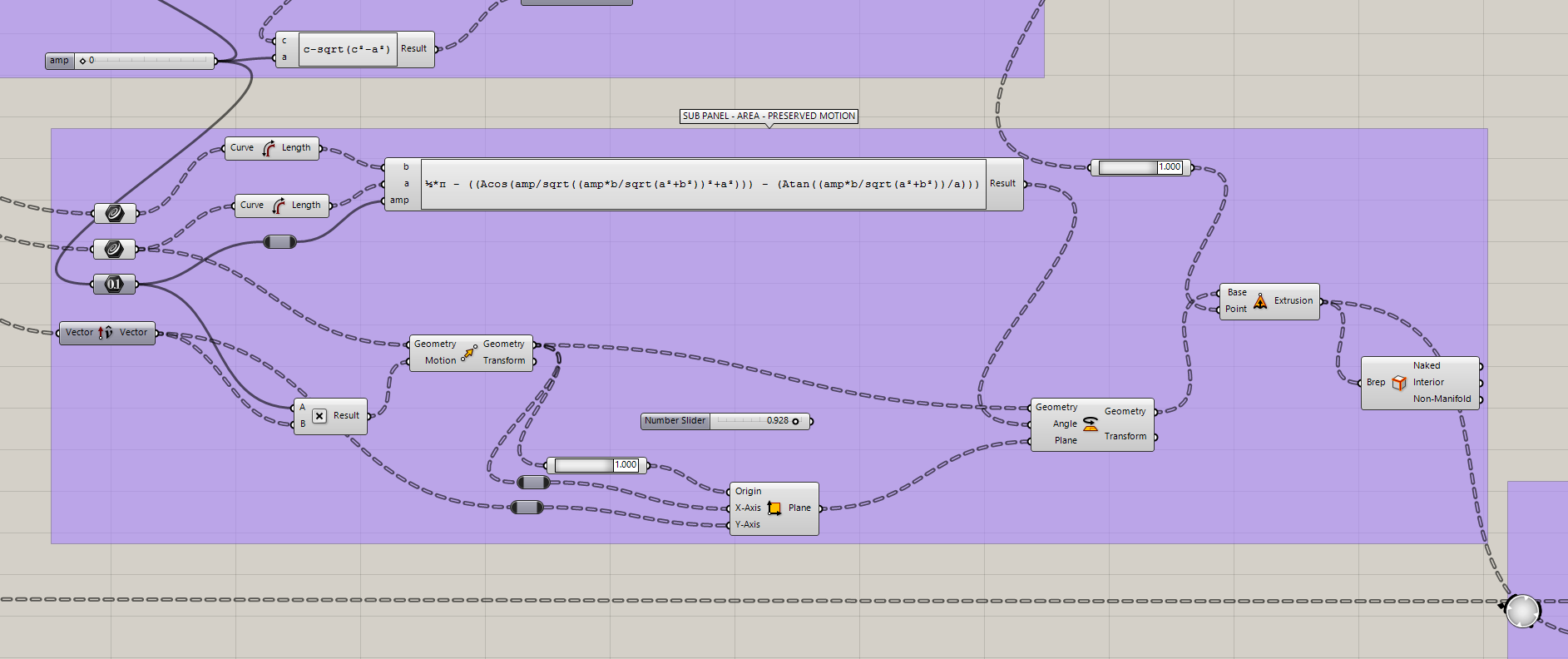Click the 'Origin' input label

(748, 492)
